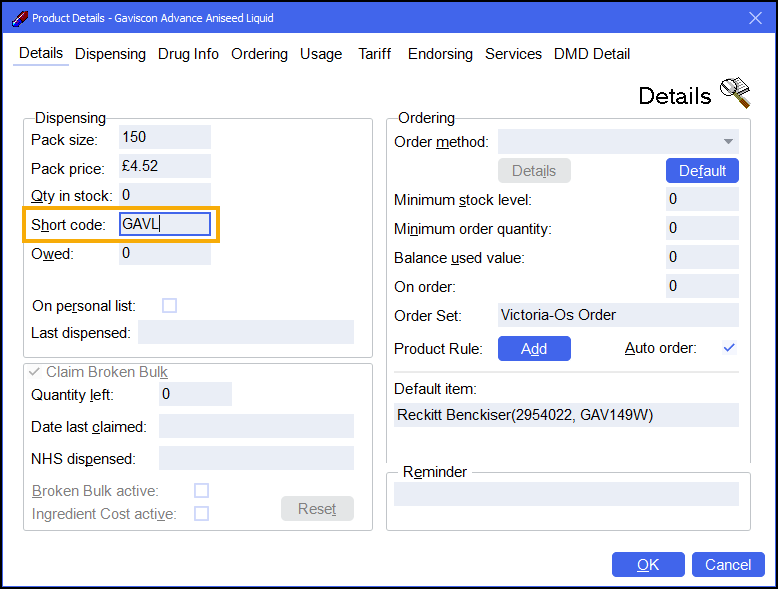The width and height of the screenshot is (778, 589).
Task: Click the Last dispensed field
Action: [246, 332]
